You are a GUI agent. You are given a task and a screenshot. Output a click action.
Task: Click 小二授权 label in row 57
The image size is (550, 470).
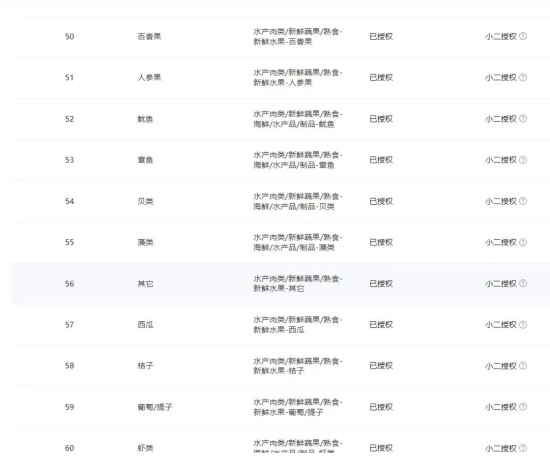tap(501, 325)
